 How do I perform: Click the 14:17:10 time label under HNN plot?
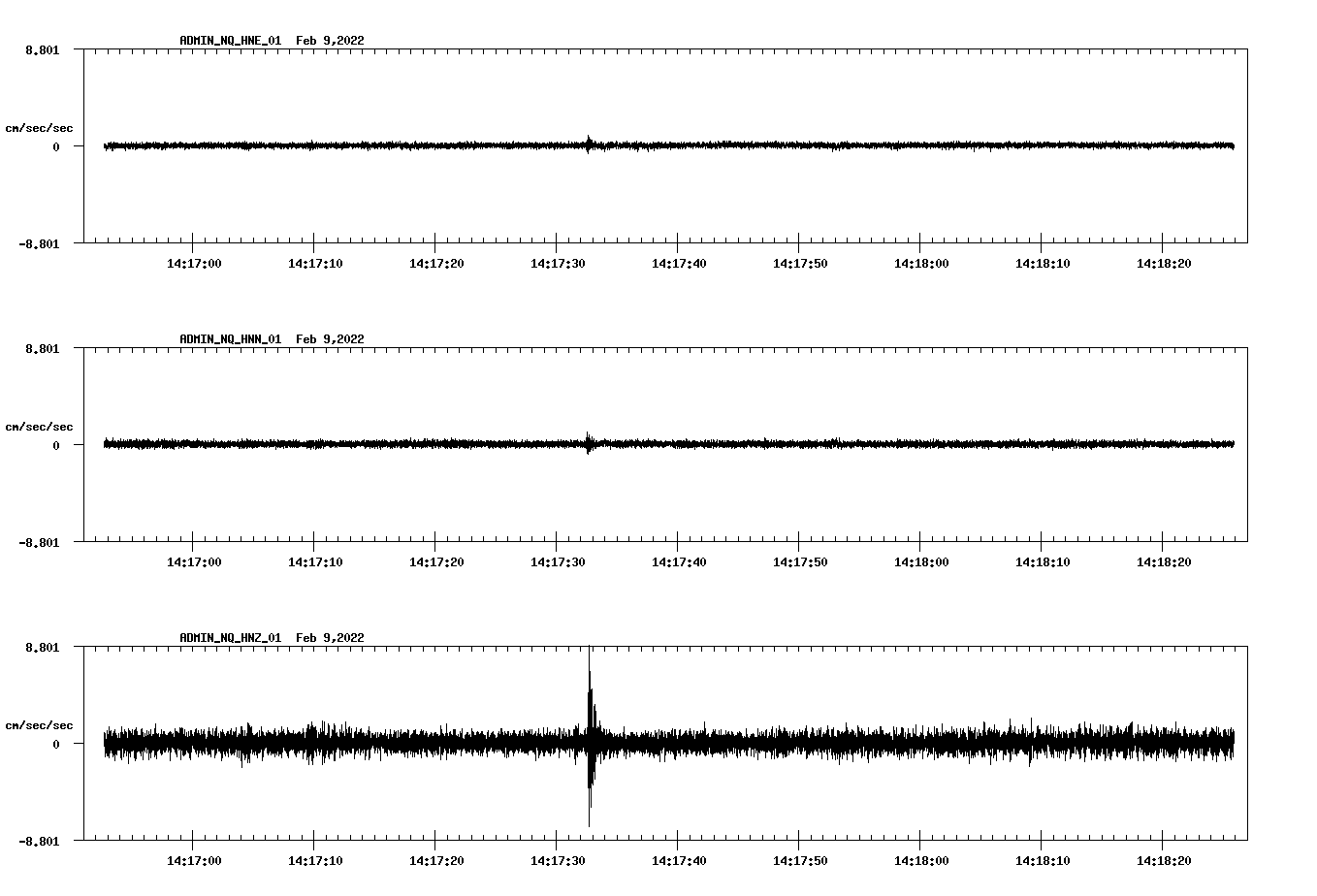[x=315, y=561]
